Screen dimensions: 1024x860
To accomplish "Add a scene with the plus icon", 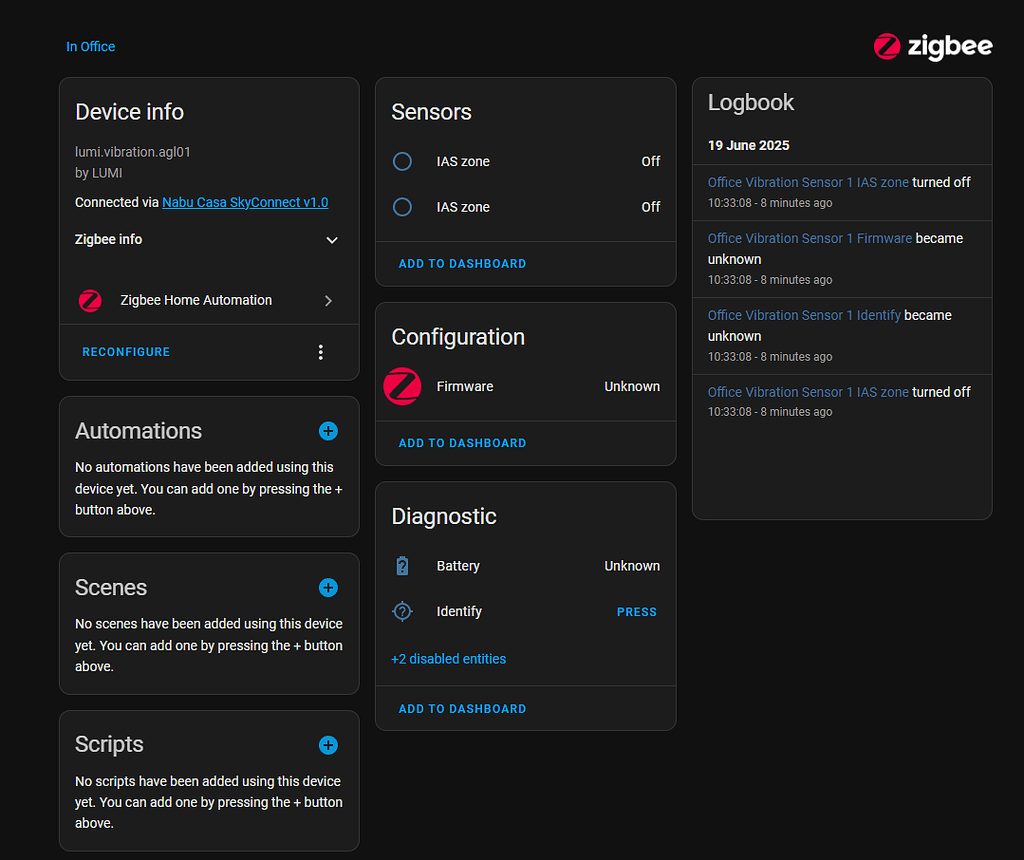I will point(328,588).
